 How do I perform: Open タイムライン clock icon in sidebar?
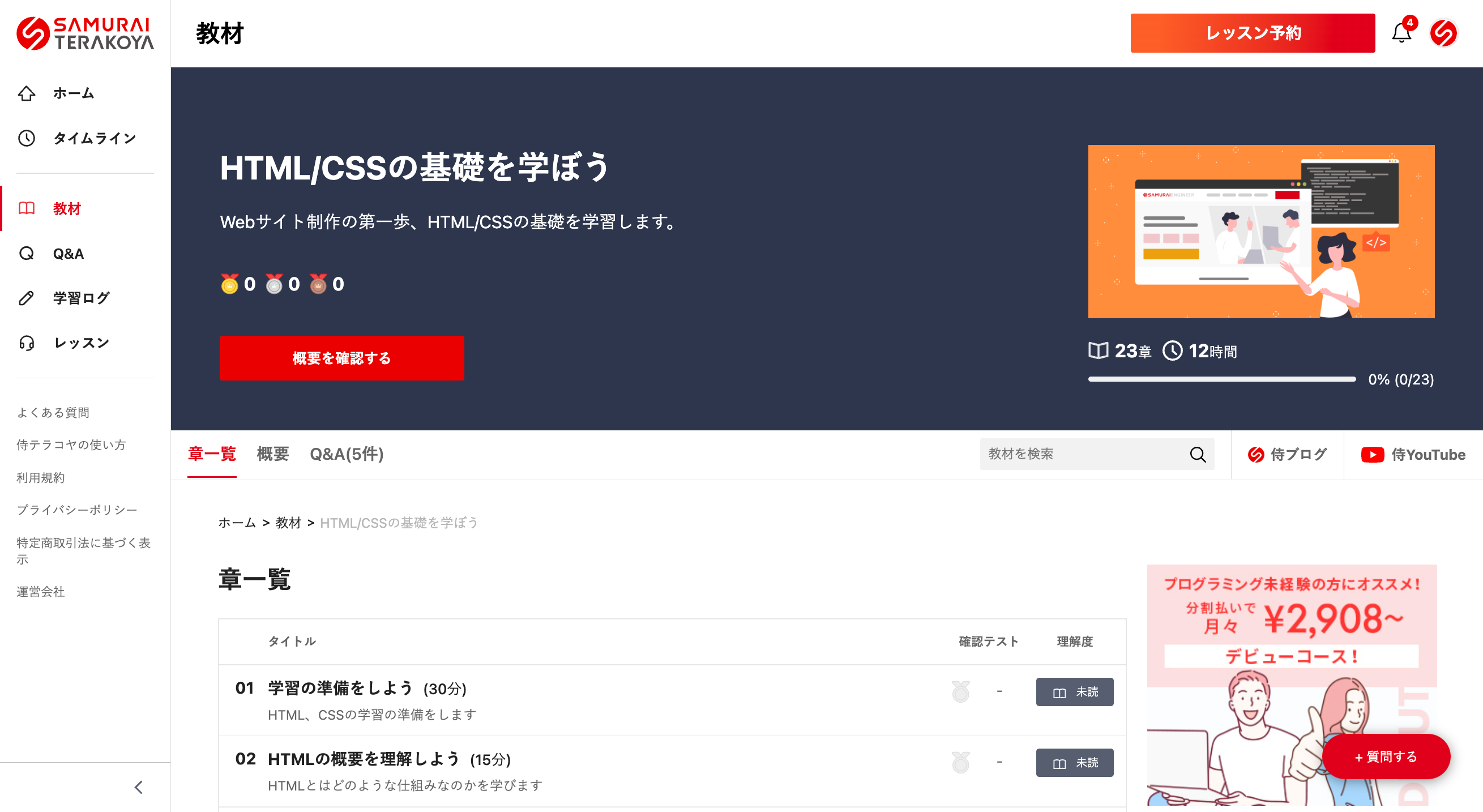point(27,138)
